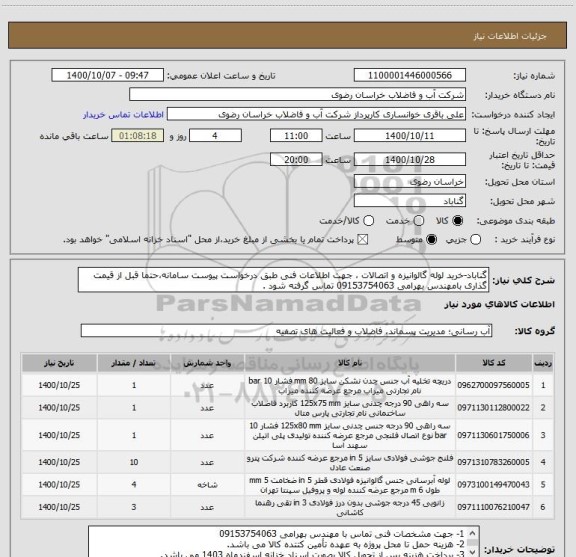Click the remaining time countdown 01:08:18

tap(138, 136)
